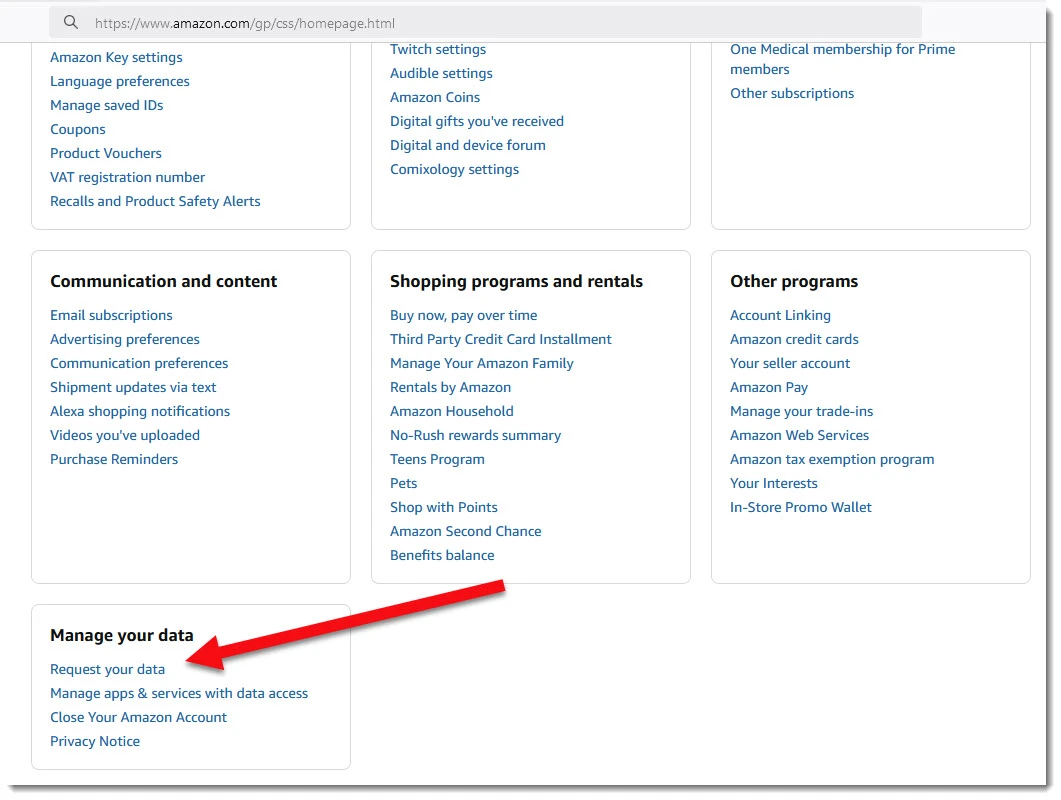Viewport: 1061px width, 800px height.
Task: Open the Coupons link
Action: 78,129
